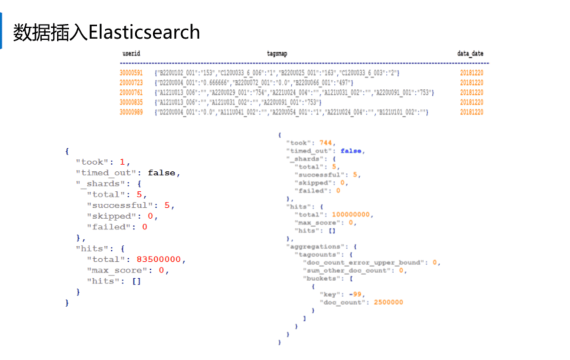Click the "sum_other_doc_count" key
The height and width of the screenshot is (360, 570).
click(348, 271)
